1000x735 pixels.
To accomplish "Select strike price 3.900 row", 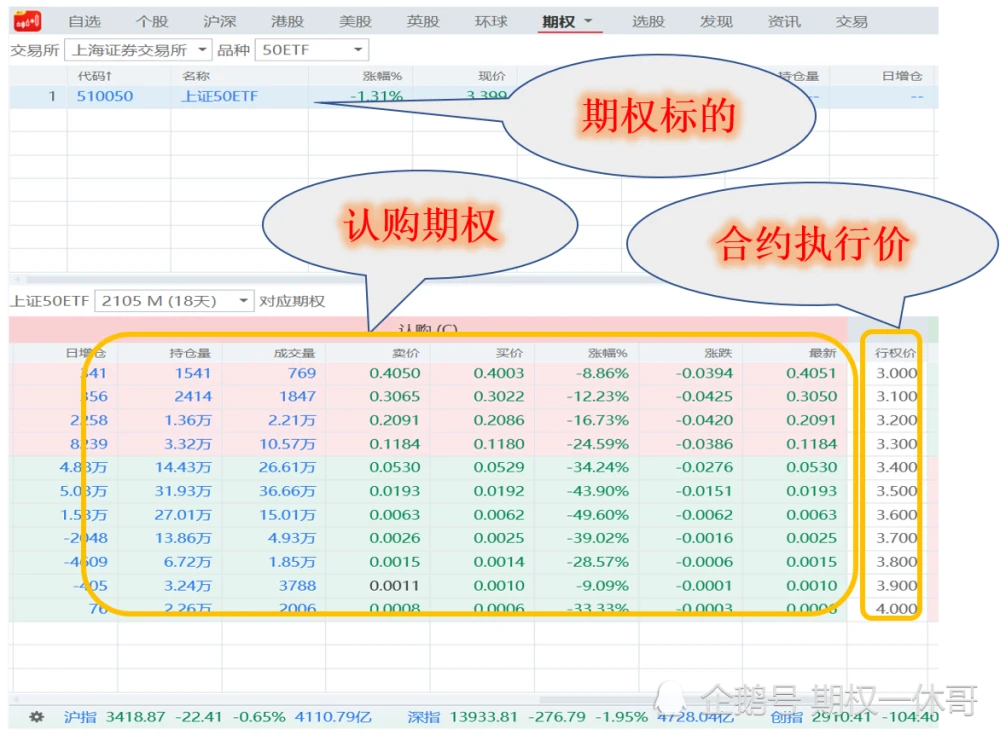I will tap(897, 586).
